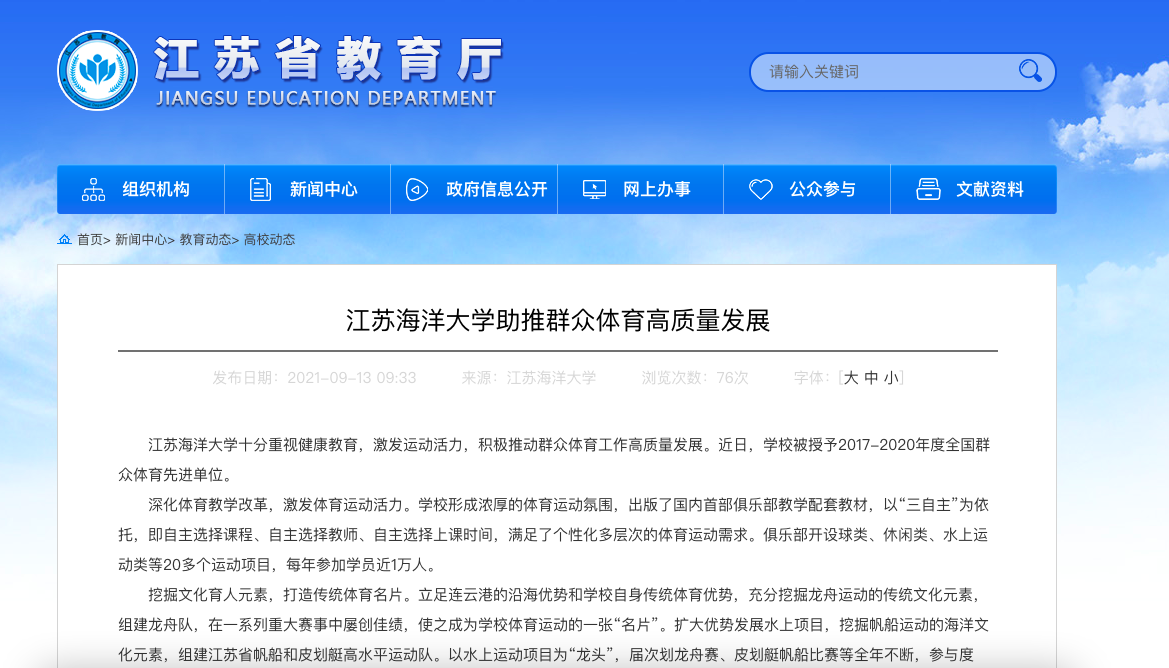The height and width of the screenshot is (668, 1169).
Task: Click the news document icon
Action: coord(260,189)
